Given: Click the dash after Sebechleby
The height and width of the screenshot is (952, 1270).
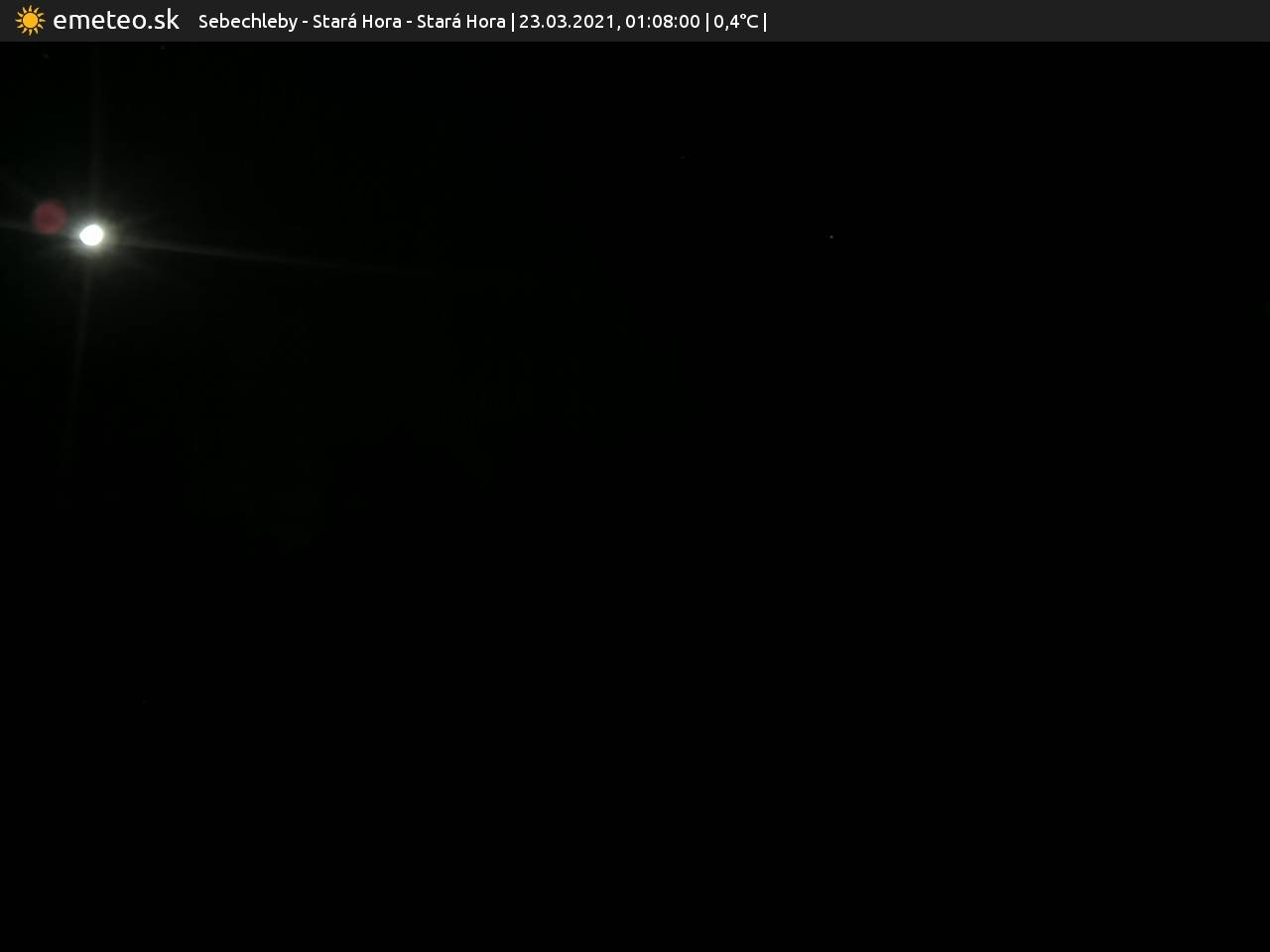Looking at the screenshot, I should [x=305, y=22].
